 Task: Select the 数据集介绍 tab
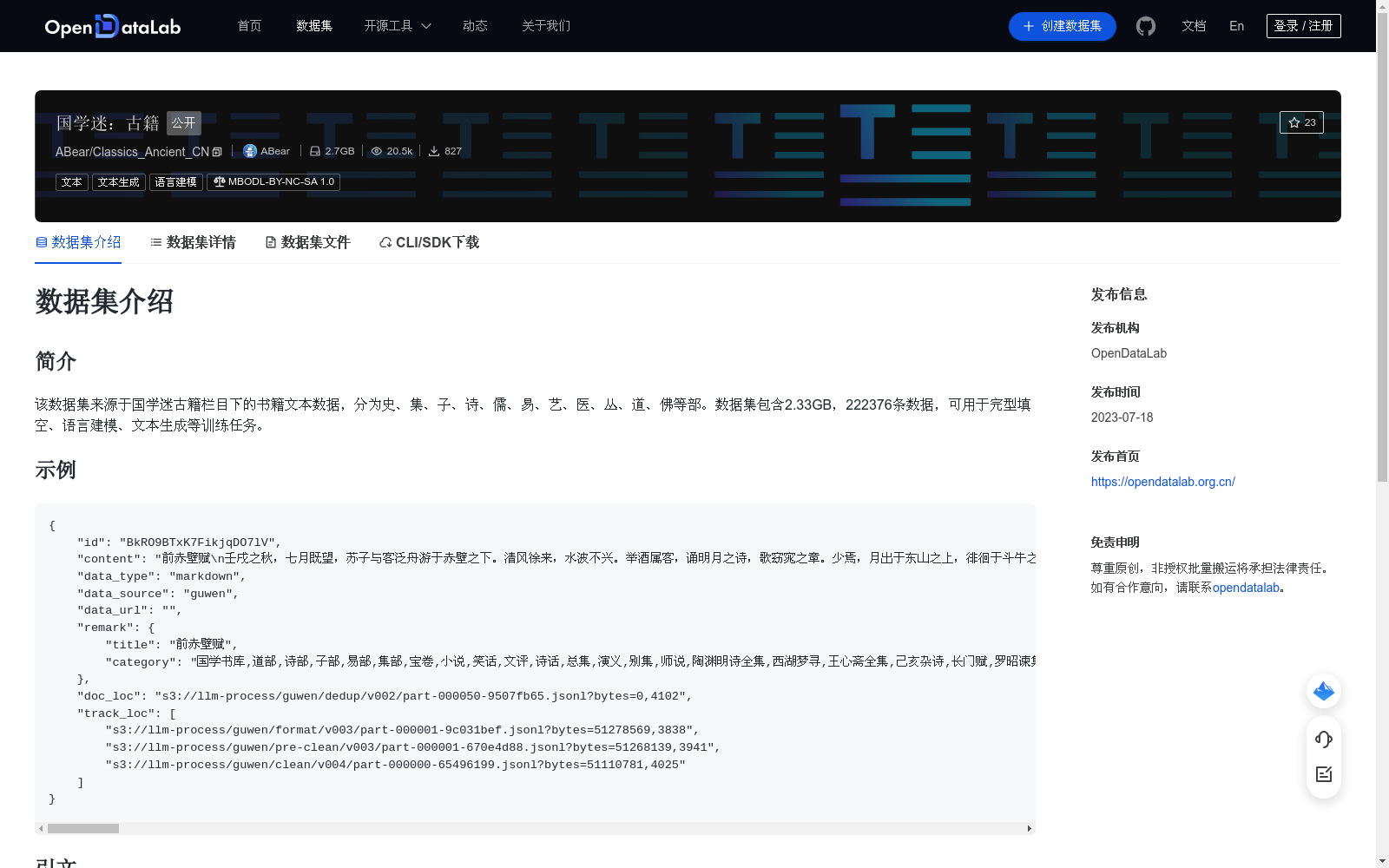[78, 242]
